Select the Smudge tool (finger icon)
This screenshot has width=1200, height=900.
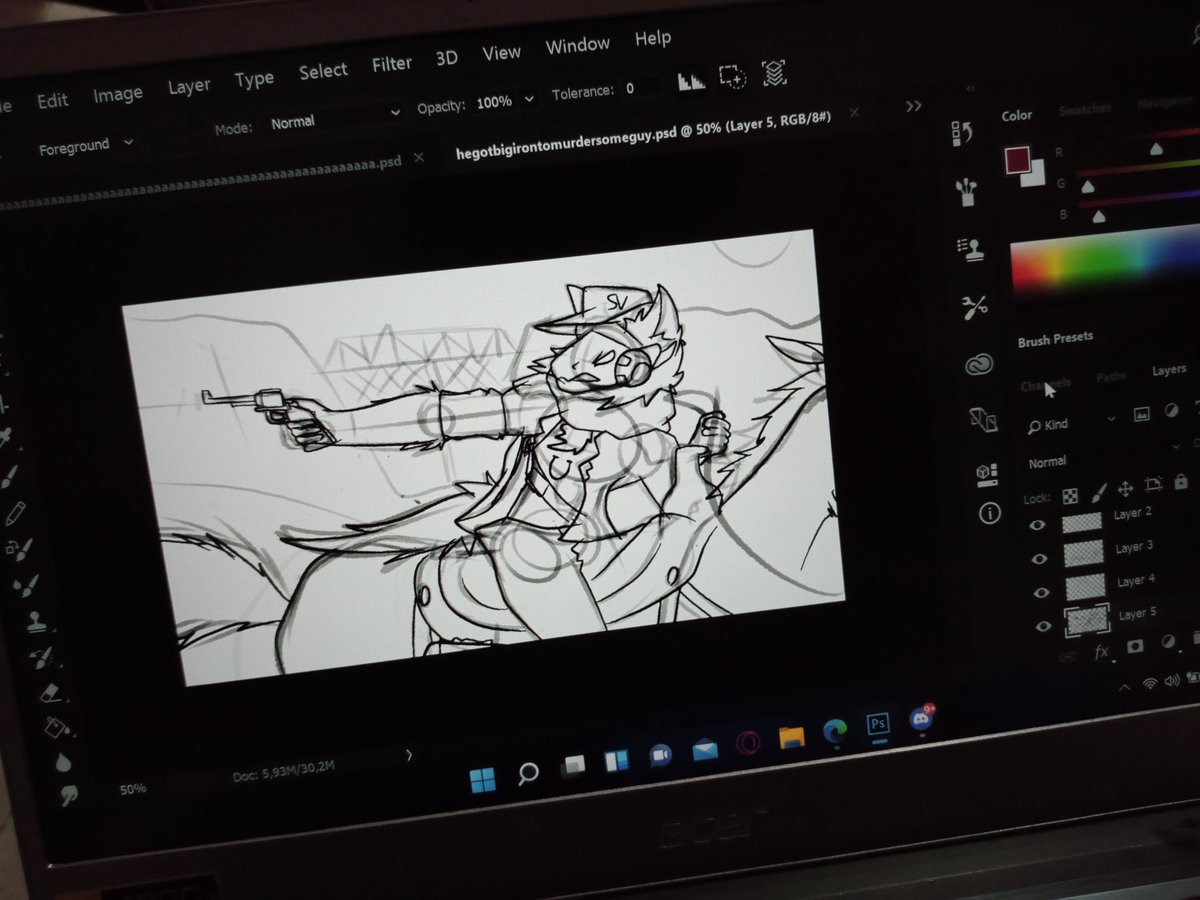pyautogui.click(x=70, y=796)
